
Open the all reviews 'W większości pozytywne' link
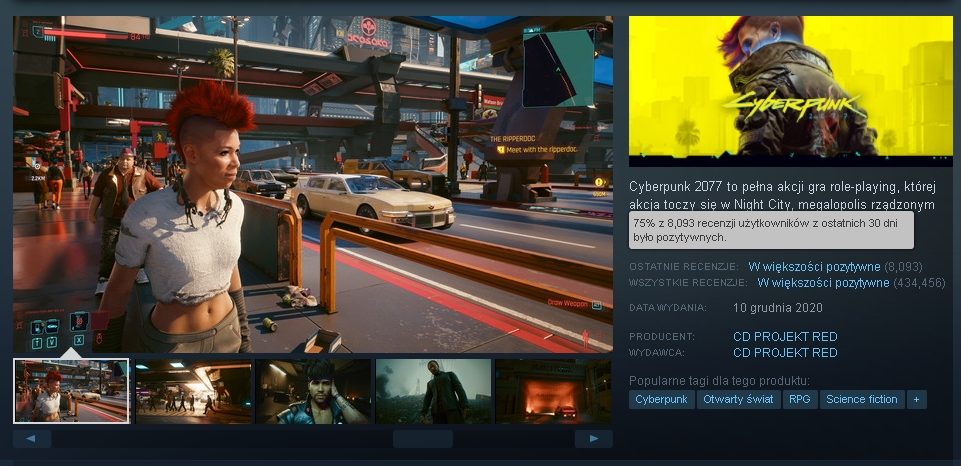tap(823, 283)
